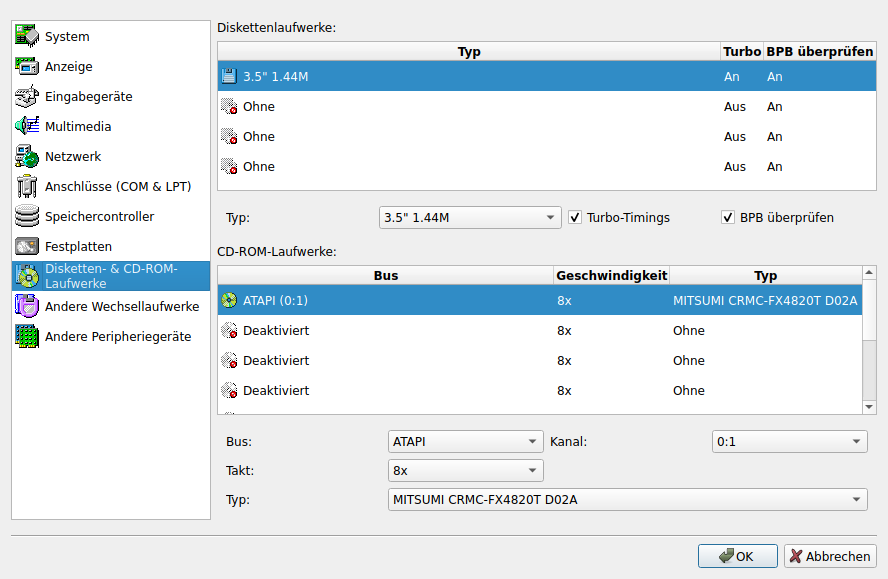Click the Festplatten hard disk icon
This screenshot has width=888, height=579.
(x=27, y=247)
